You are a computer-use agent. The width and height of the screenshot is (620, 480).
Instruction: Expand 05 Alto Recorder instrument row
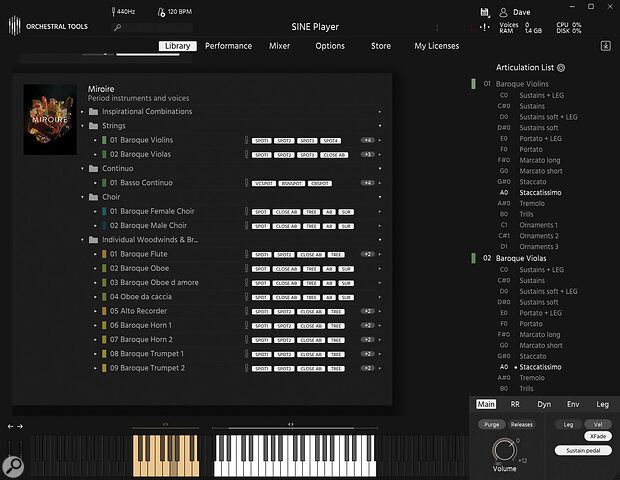pos(95,311)
